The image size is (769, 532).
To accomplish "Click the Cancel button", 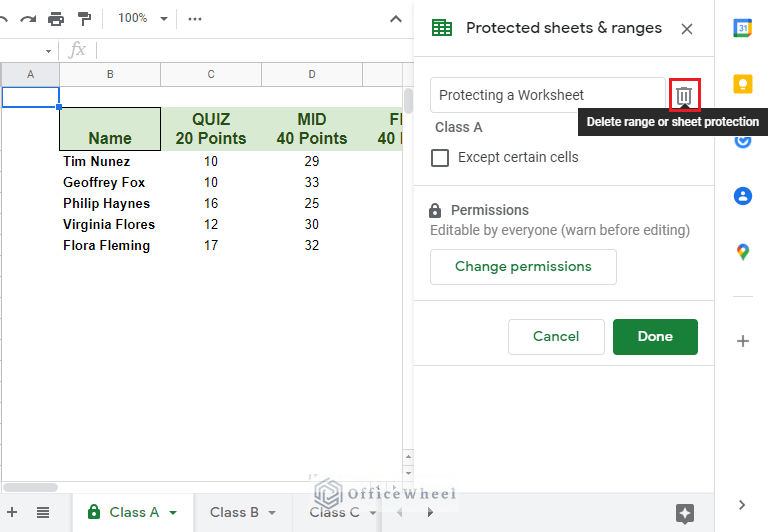I will tap(556, 337).
